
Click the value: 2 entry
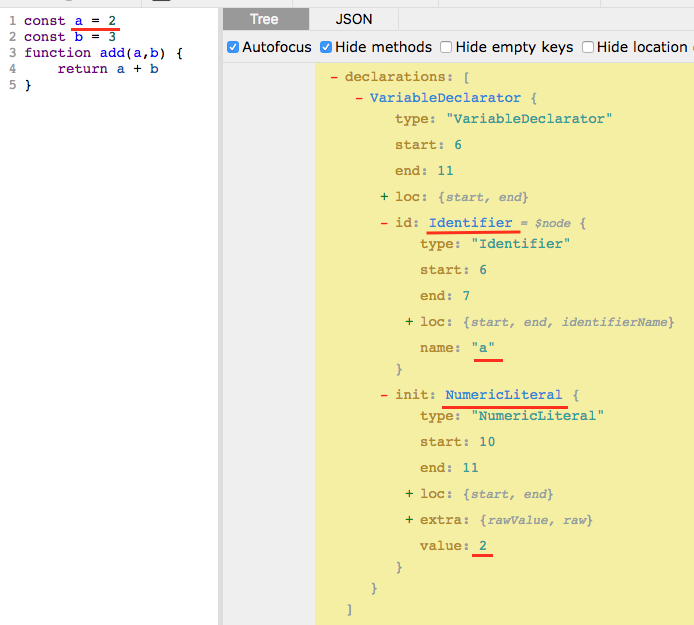coord(453,546)
